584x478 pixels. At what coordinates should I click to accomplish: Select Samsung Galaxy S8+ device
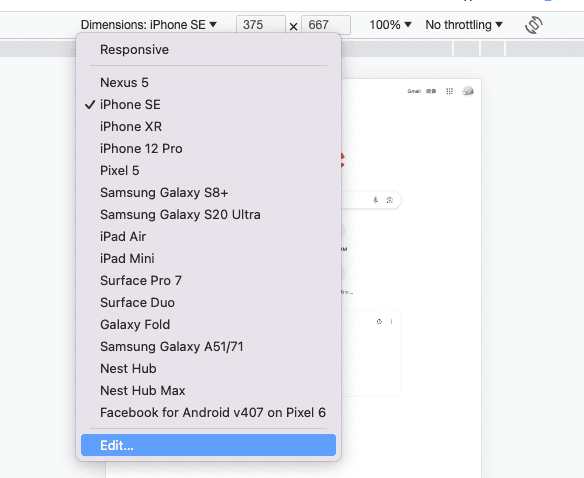(208, 192)
